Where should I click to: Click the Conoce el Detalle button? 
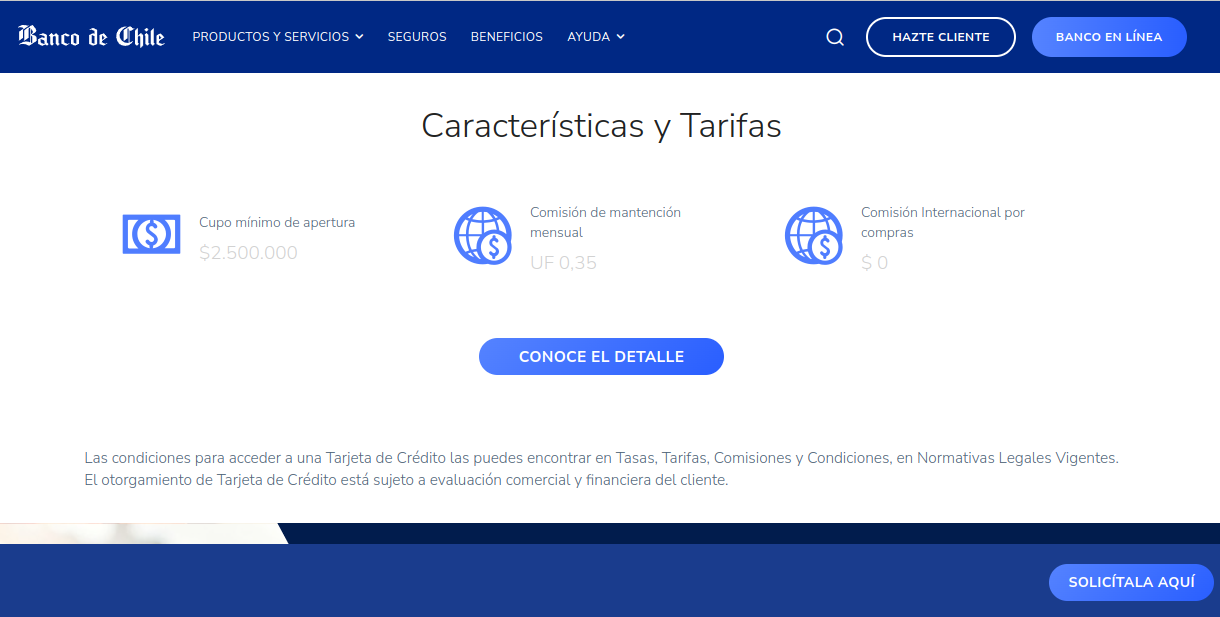[601, 357]
